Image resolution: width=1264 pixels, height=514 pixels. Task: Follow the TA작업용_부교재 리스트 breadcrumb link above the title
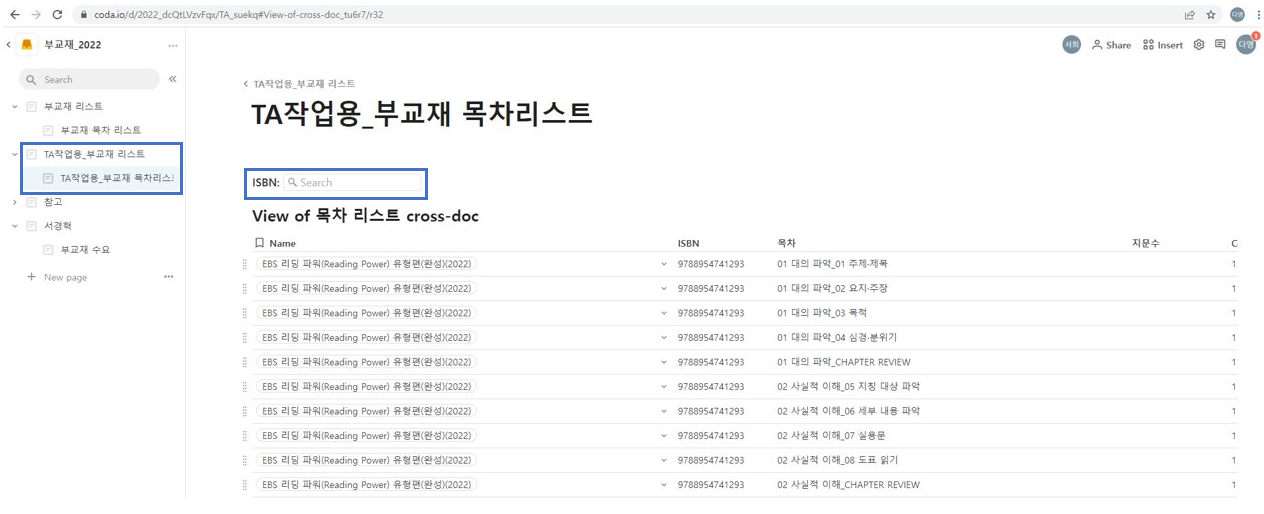click(x=304, y=84)
